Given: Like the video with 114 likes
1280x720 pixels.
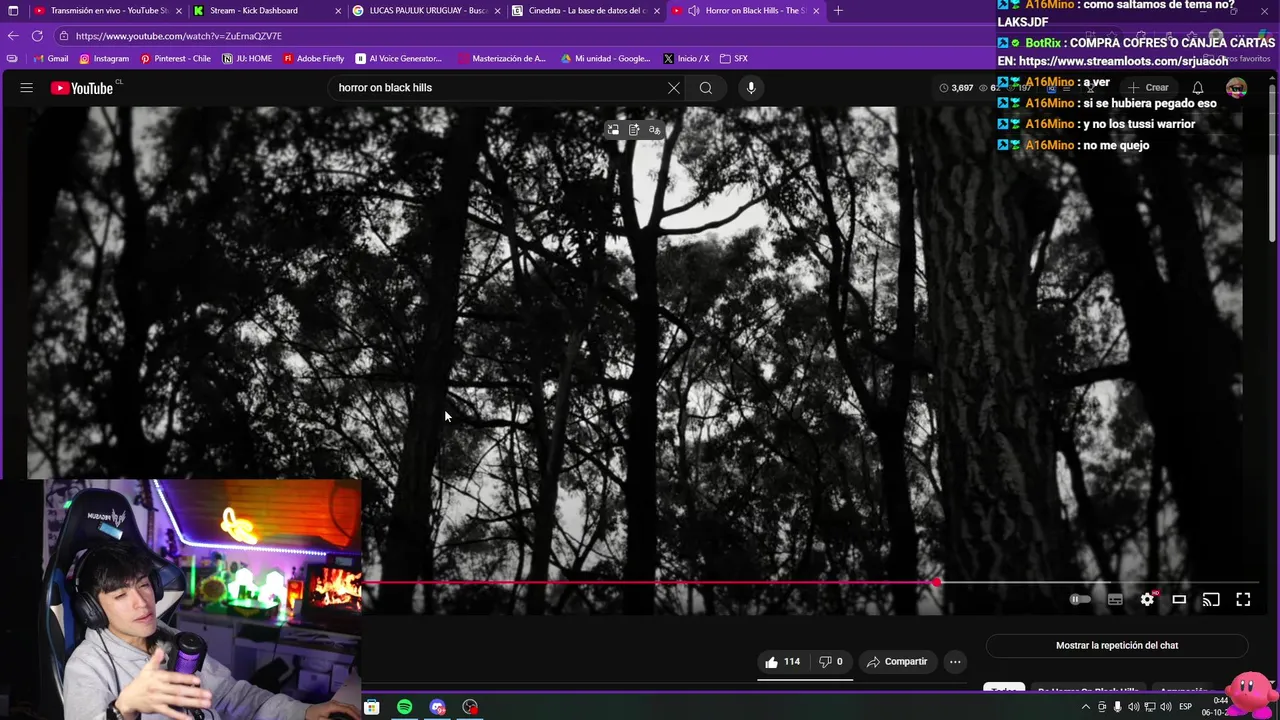Looking at the screenshot, I should [782, 662].
